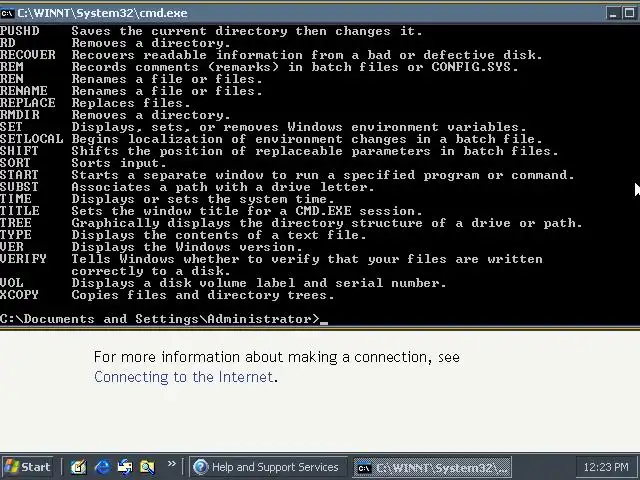
Task: Click the notepad-style quick launch icon
Action: [78, 467]
